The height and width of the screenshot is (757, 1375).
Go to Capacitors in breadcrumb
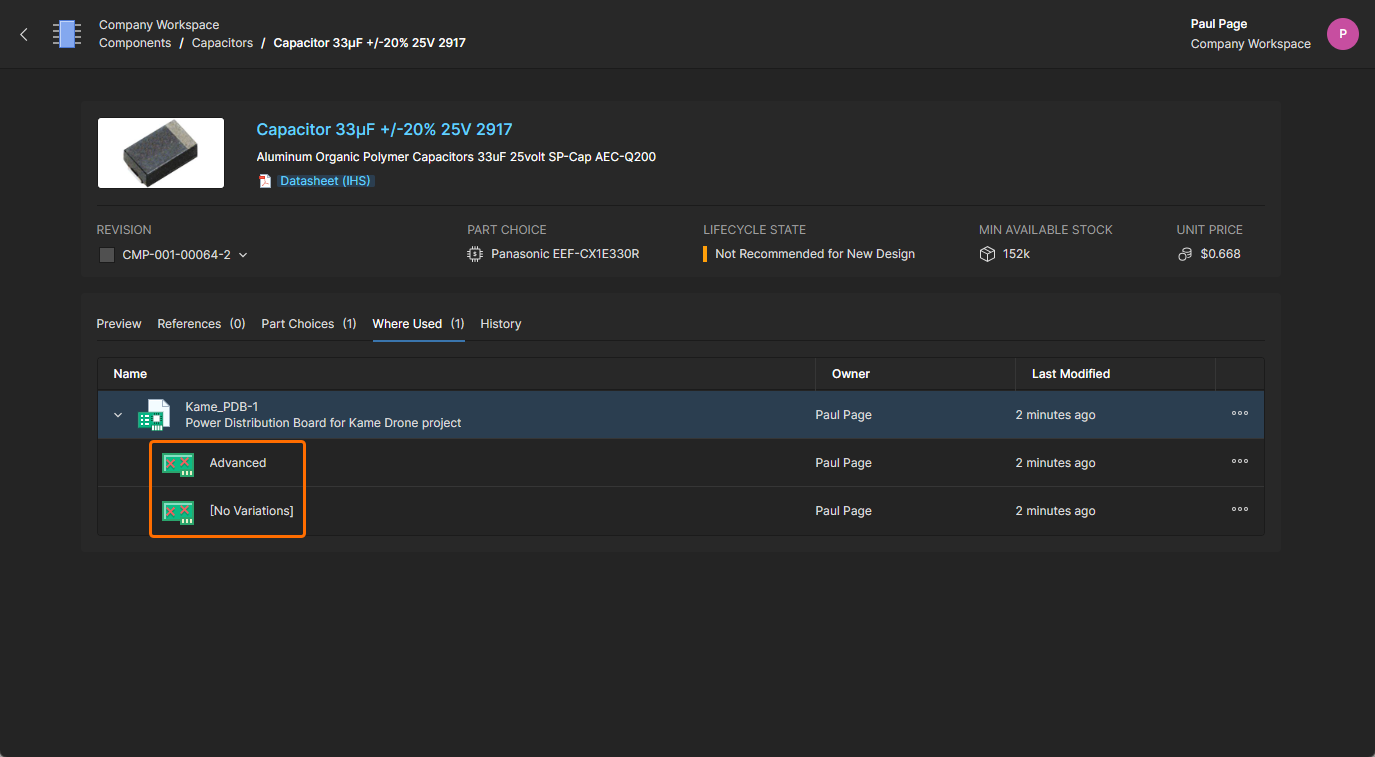[x=222, y=43]
